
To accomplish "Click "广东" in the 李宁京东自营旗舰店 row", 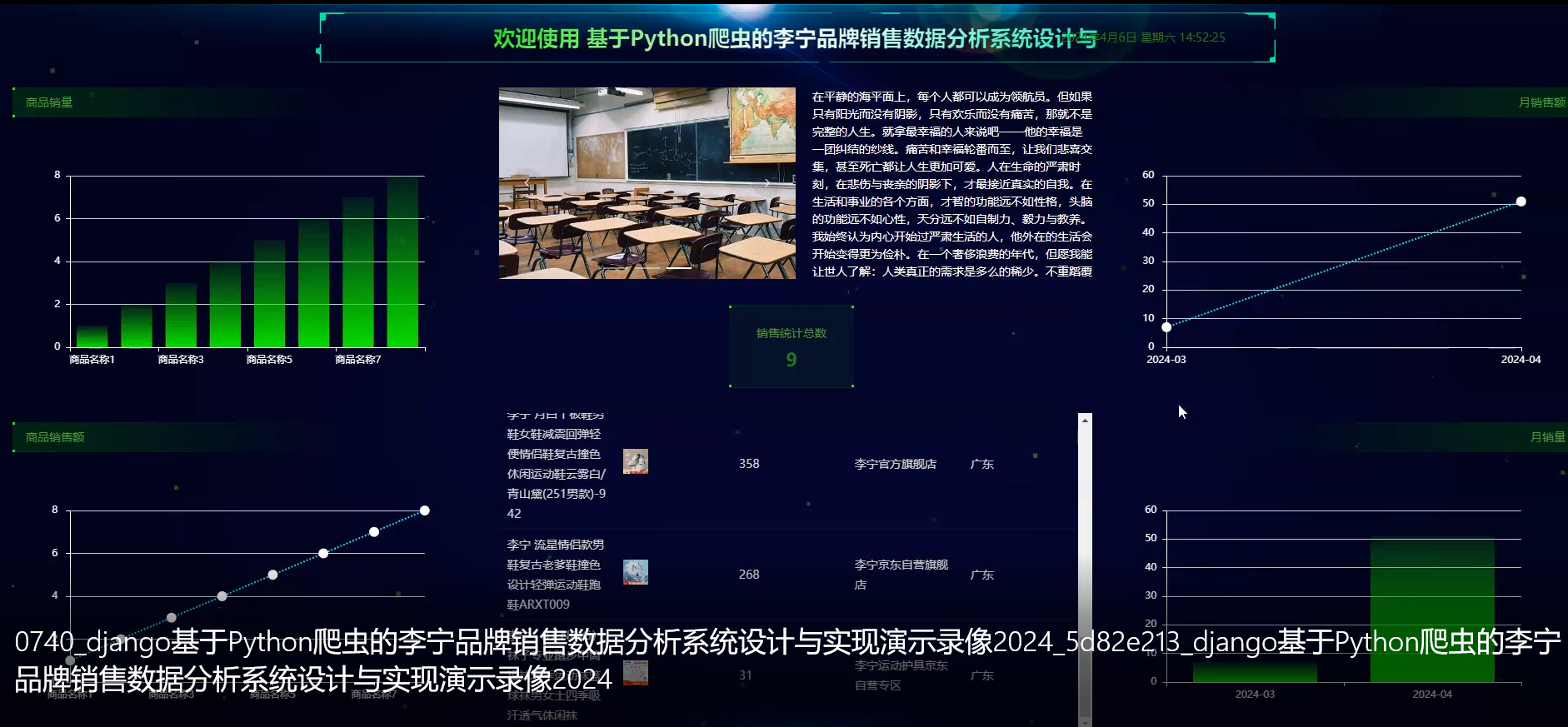I will [x=982, y=575].
